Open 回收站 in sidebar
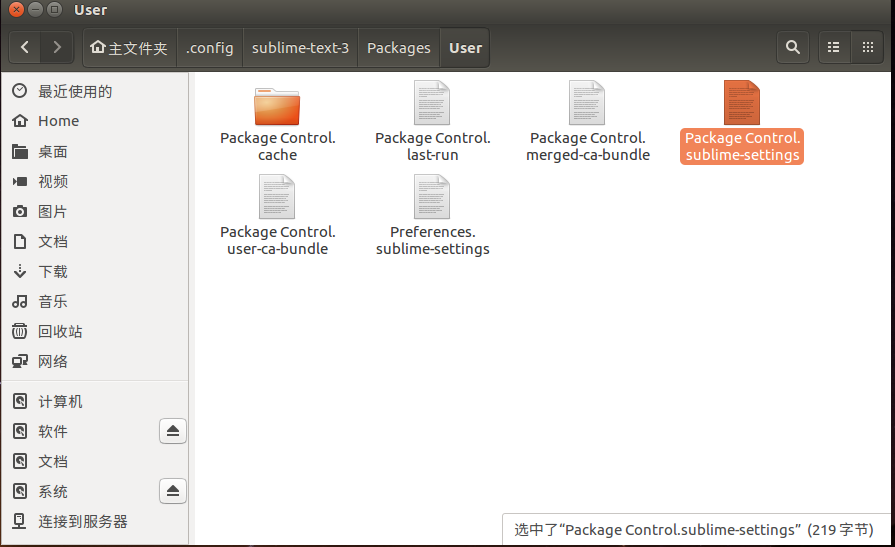Screen dimensions: 895x547 tap(94, 332)
